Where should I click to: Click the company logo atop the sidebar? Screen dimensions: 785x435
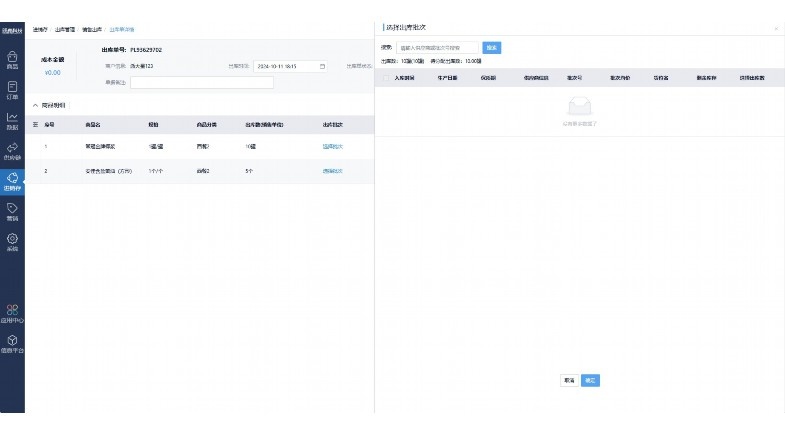click(12, 31)
